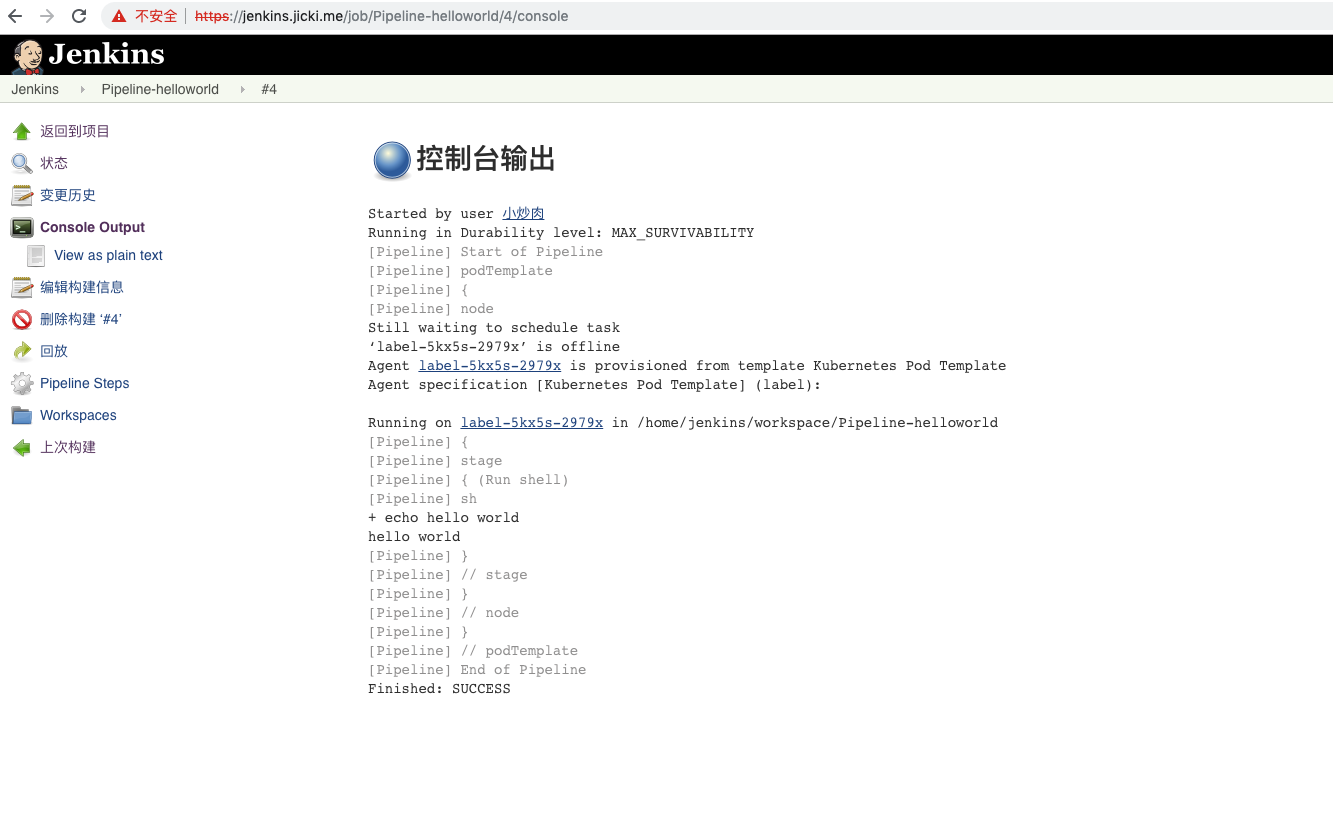Open 变更历史 via its notepad icon
Viewport: 1333px width, 823px height.
pos(21,195)
